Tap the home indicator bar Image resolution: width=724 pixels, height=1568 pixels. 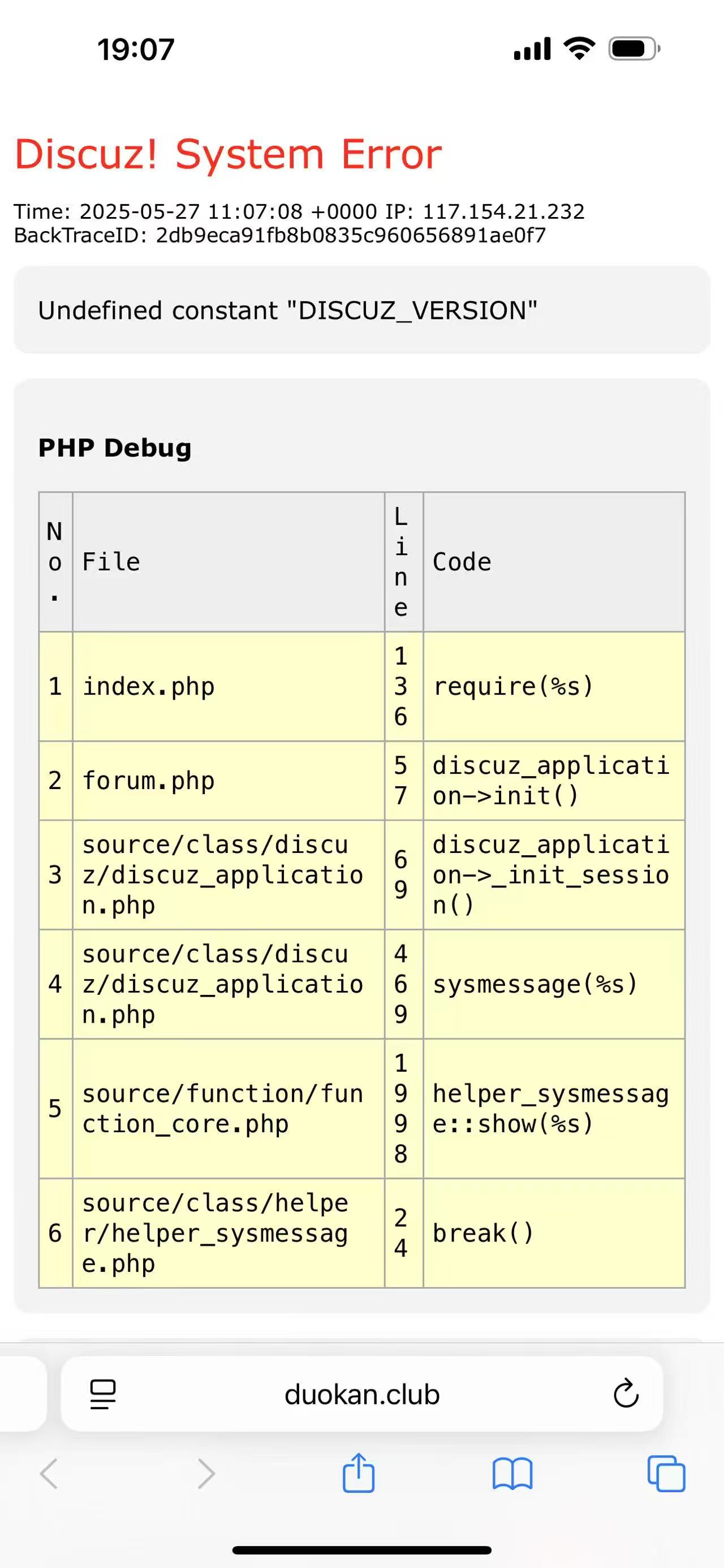click(361, 1550)
